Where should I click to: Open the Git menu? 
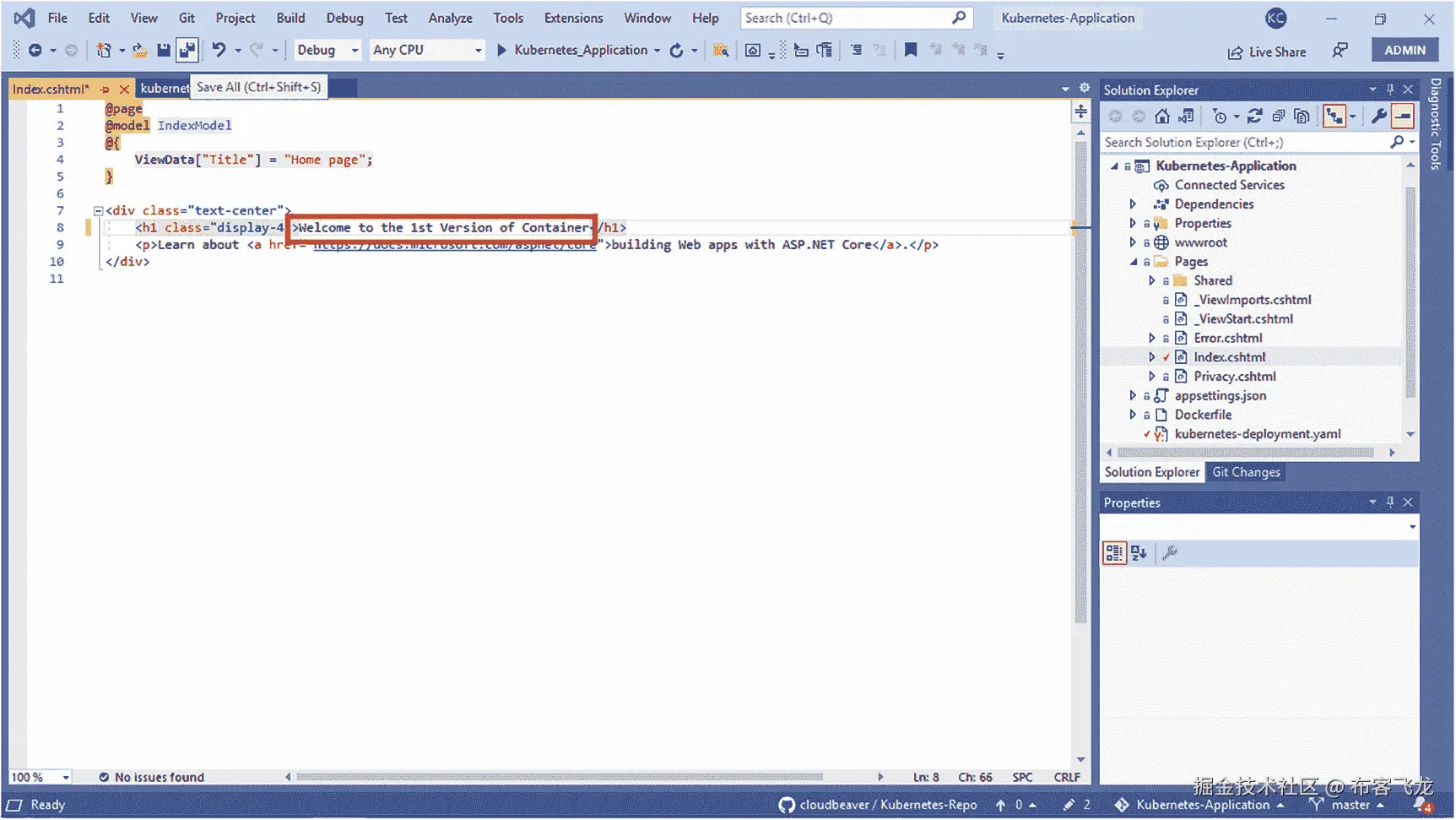pos(187,18)
